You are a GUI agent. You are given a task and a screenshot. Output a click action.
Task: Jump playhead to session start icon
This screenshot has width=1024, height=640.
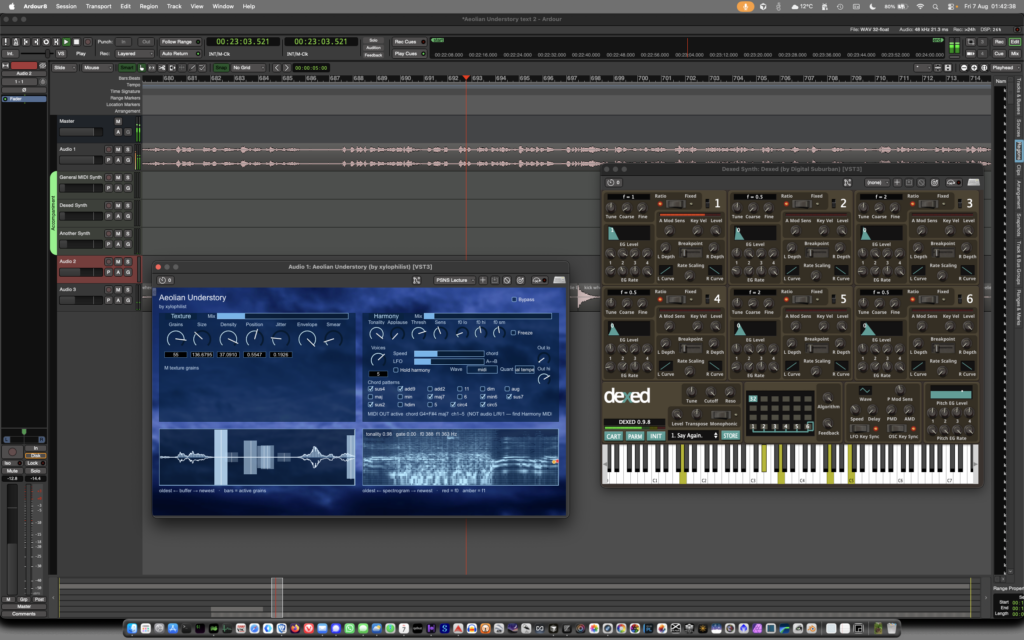coord(26,42)
